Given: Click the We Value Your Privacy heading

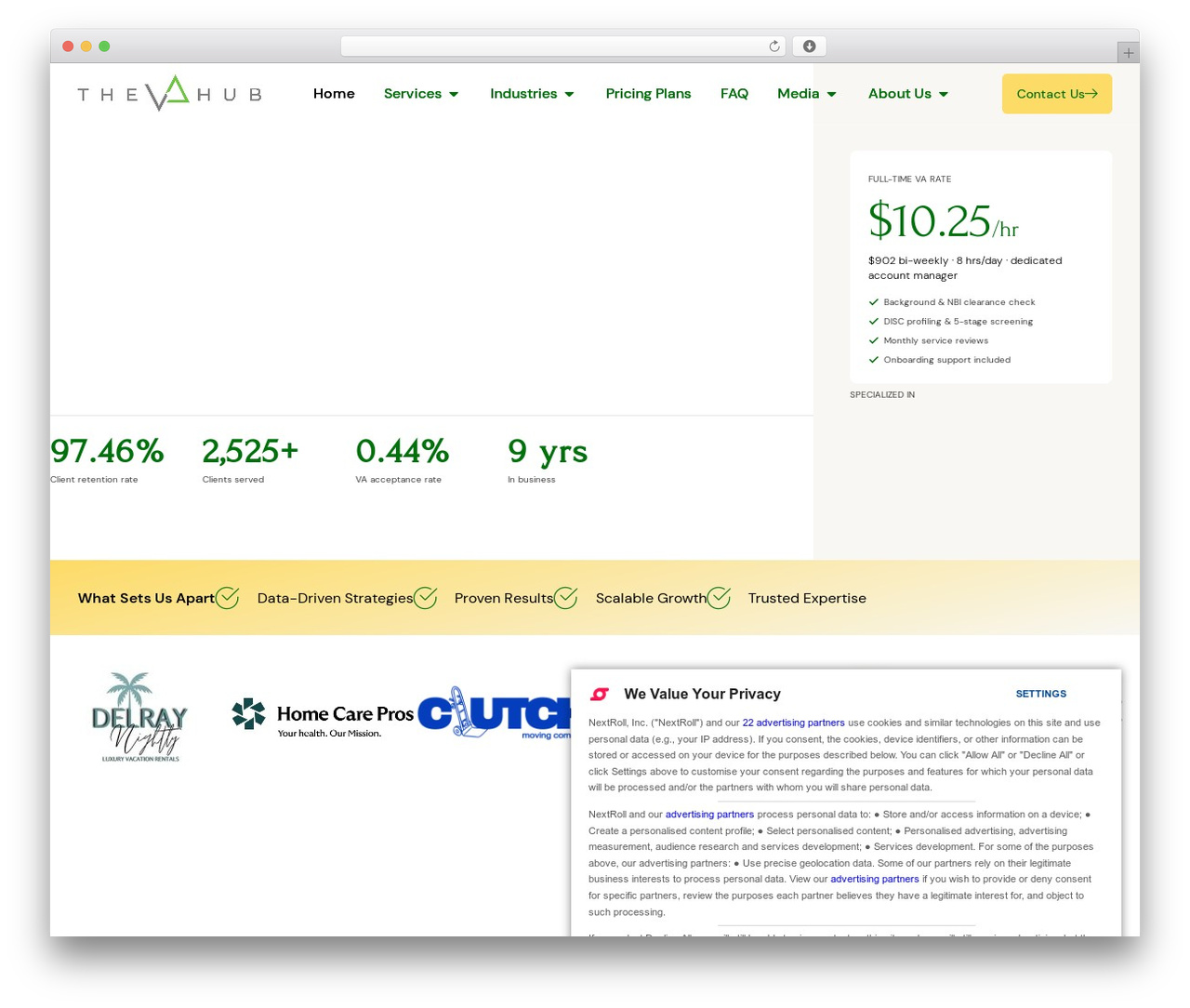Looking at the screenshot, I should coord(702,694).
